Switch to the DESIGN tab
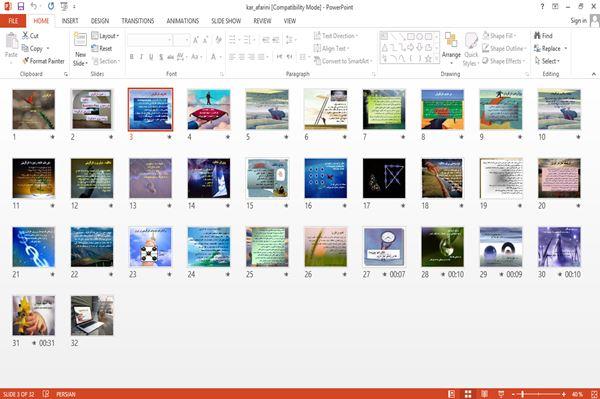Image resolution: width=600 pixels, height=399 pixels. [x=100, y=21]
